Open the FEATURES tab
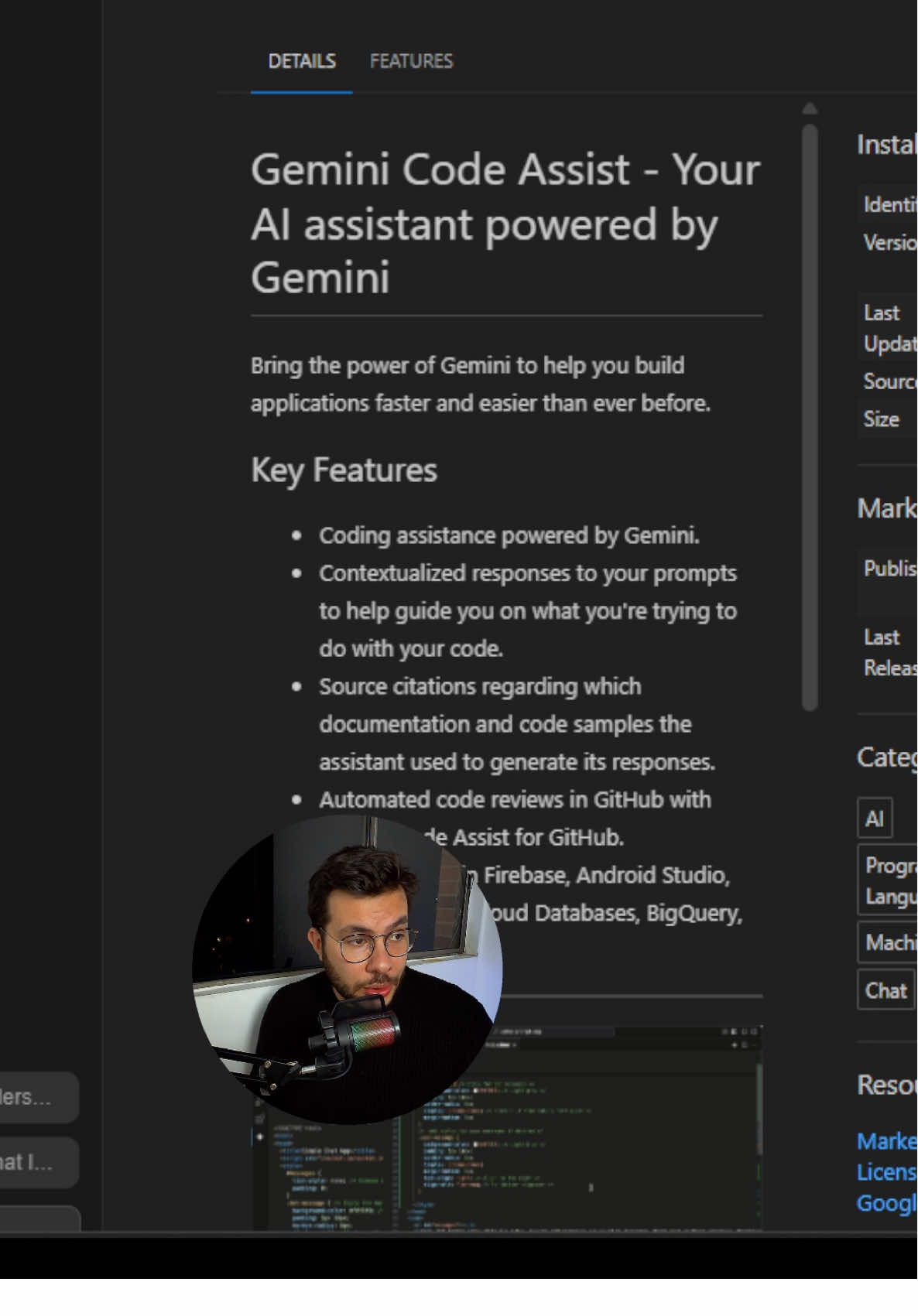This screenshot has width=918, height=1316. 411,61
